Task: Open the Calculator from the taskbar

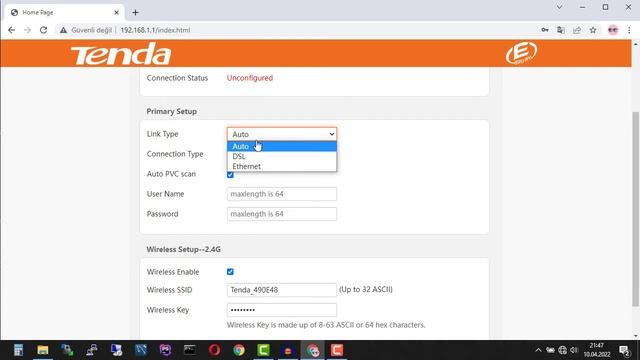Action: tap(18, 350)
